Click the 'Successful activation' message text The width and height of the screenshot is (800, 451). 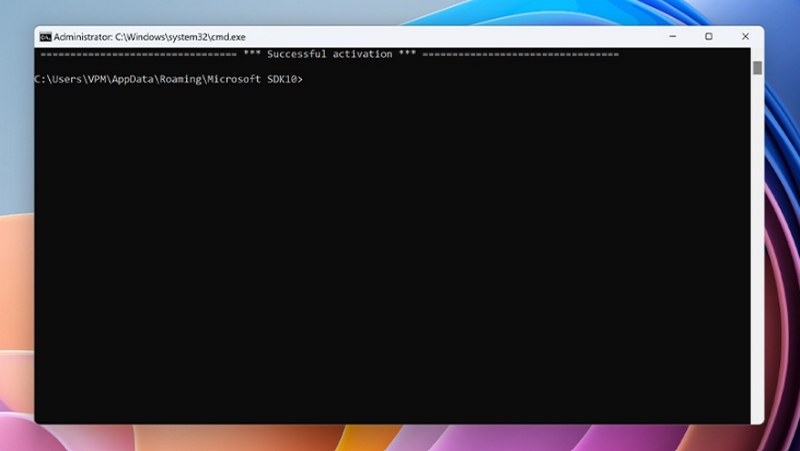(330, 54)
